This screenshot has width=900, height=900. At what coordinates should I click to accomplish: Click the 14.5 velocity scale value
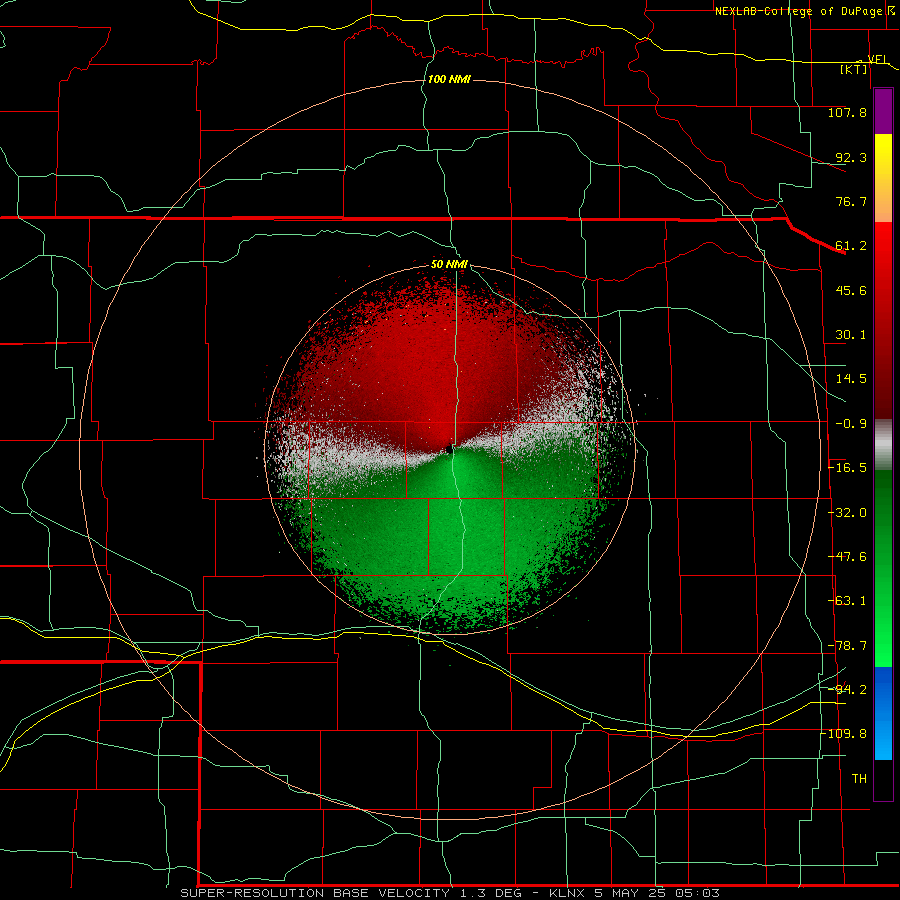click(x=851, y=379)
